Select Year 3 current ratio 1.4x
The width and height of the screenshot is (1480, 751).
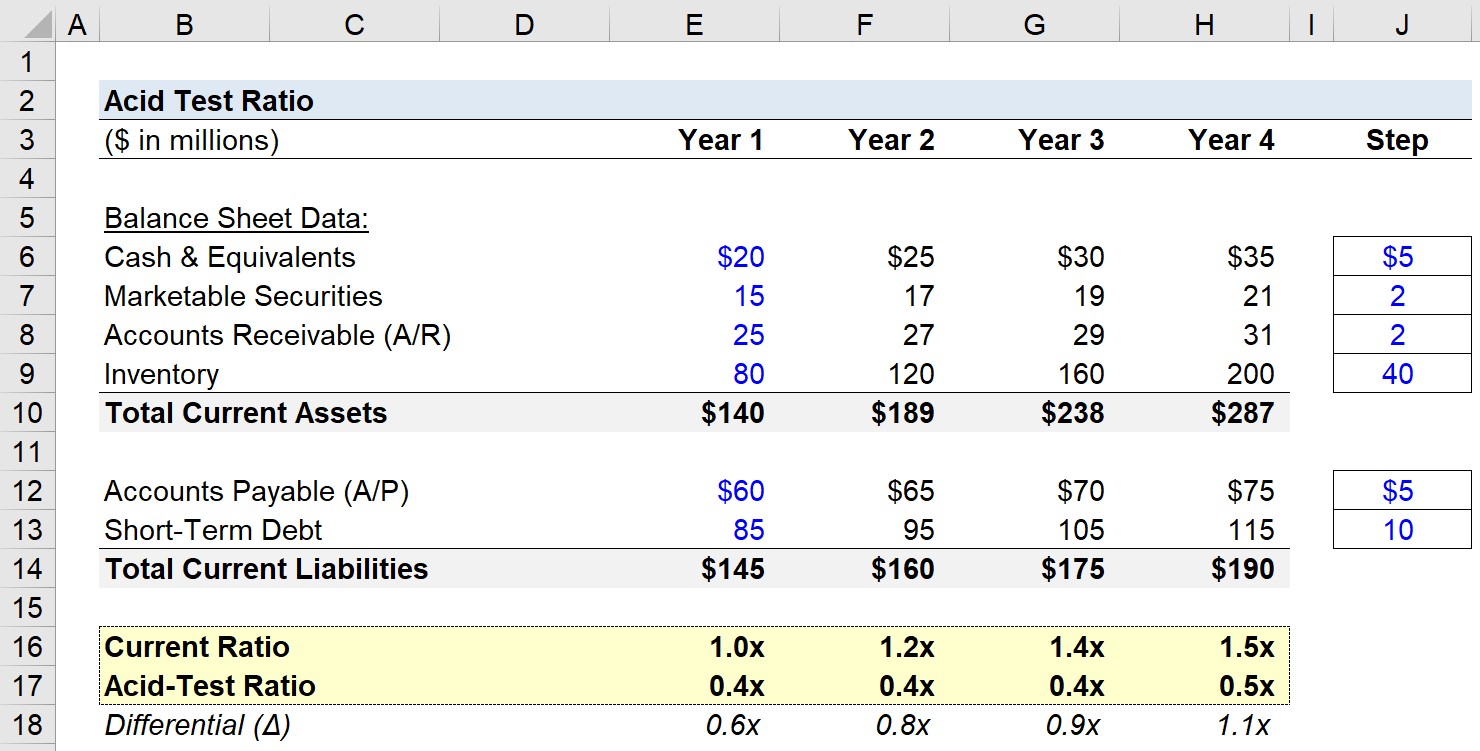pyautogui.click(x=1077, y=647)
